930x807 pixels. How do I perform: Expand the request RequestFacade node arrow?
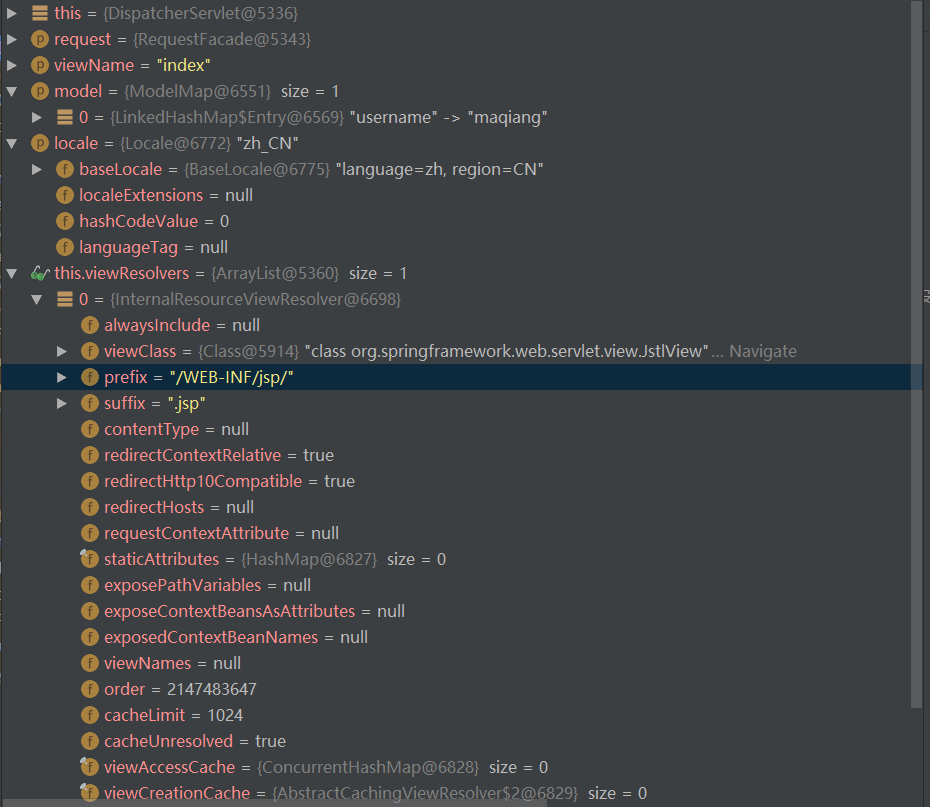[11, 39]
